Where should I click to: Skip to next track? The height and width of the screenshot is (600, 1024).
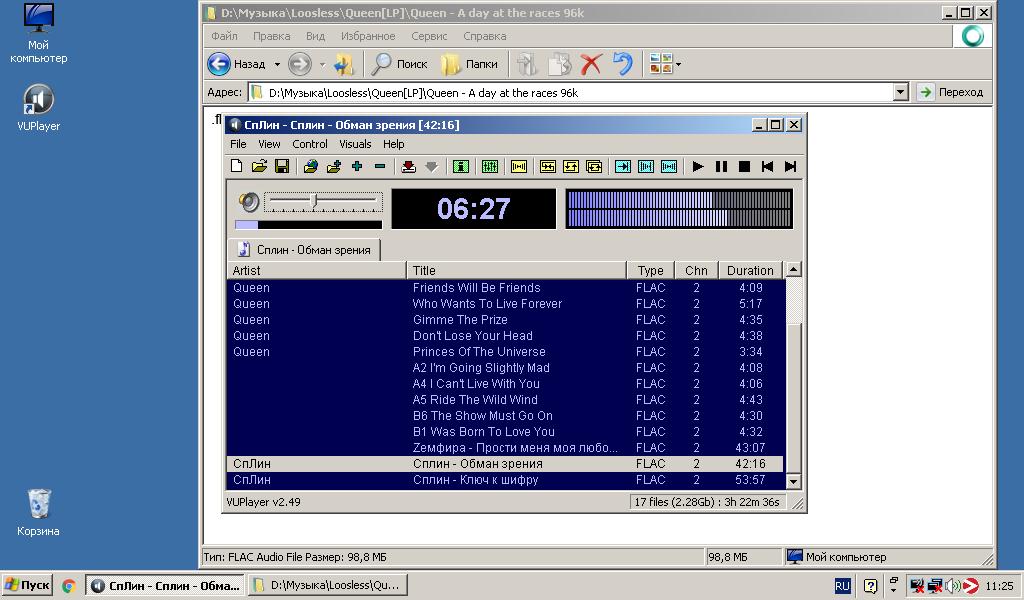tap(790, 166)
